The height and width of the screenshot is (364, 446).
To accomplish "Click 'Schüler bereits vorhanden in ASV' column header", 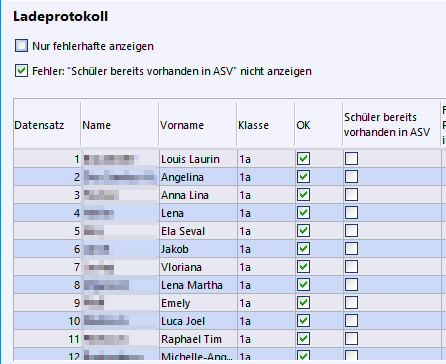I will coord(391,125).
